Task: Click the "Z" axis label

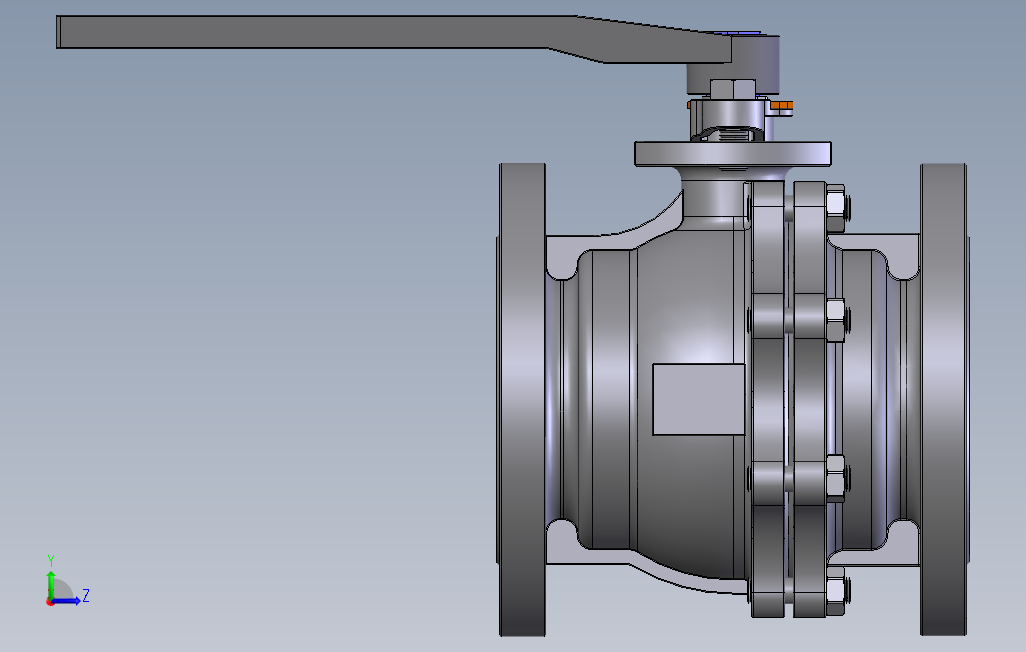Action: (x=86, y=596)
